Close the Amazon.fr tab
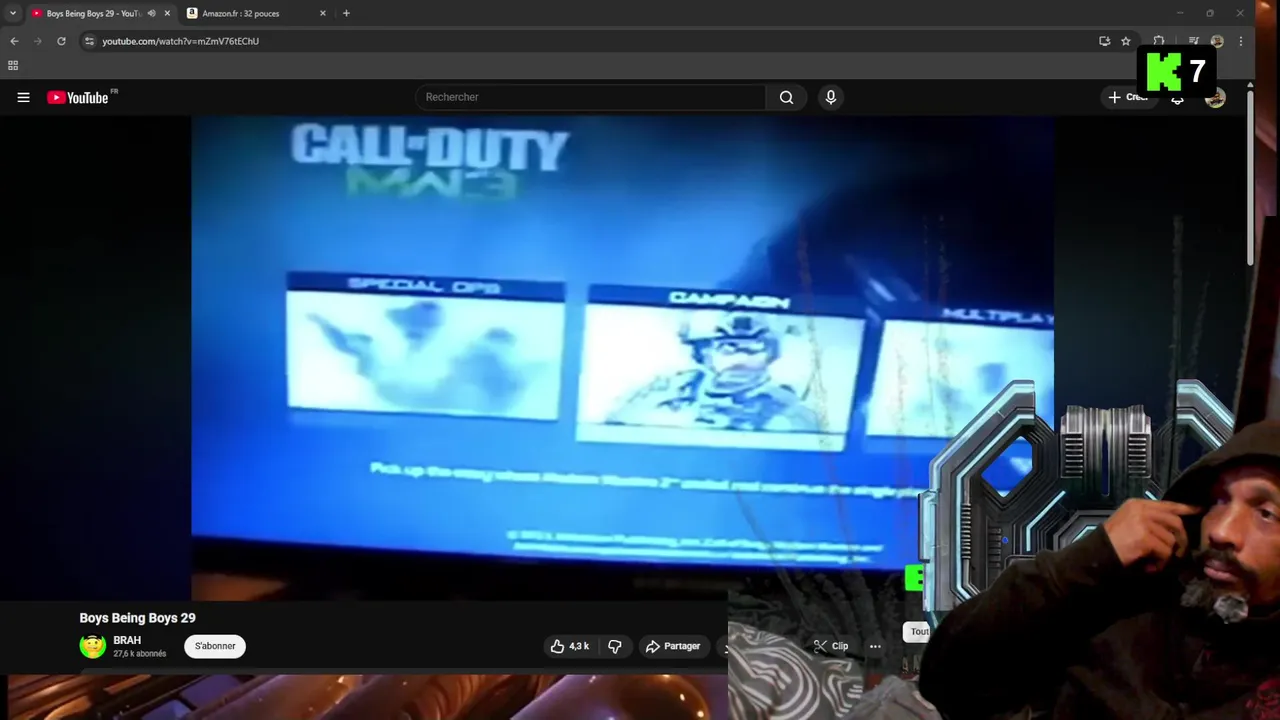This screenshot has width=1280, height=720. (x=322, y=13)
